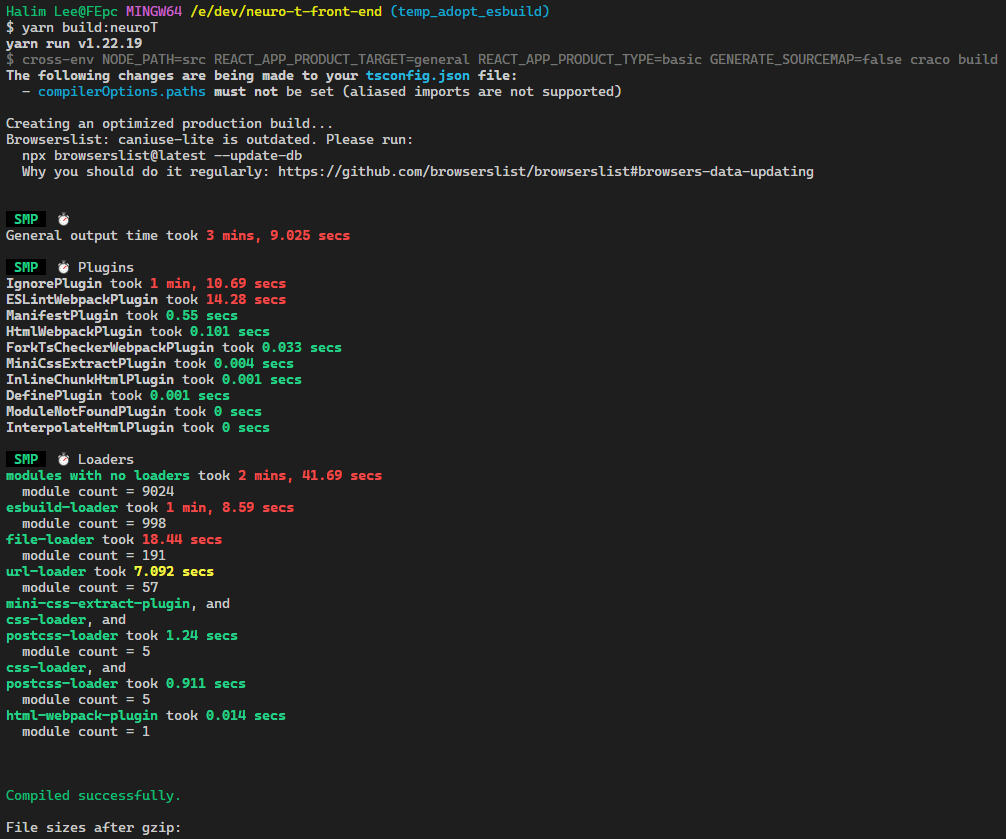Click the SMP badge above General output time

(x=26, y=219)
